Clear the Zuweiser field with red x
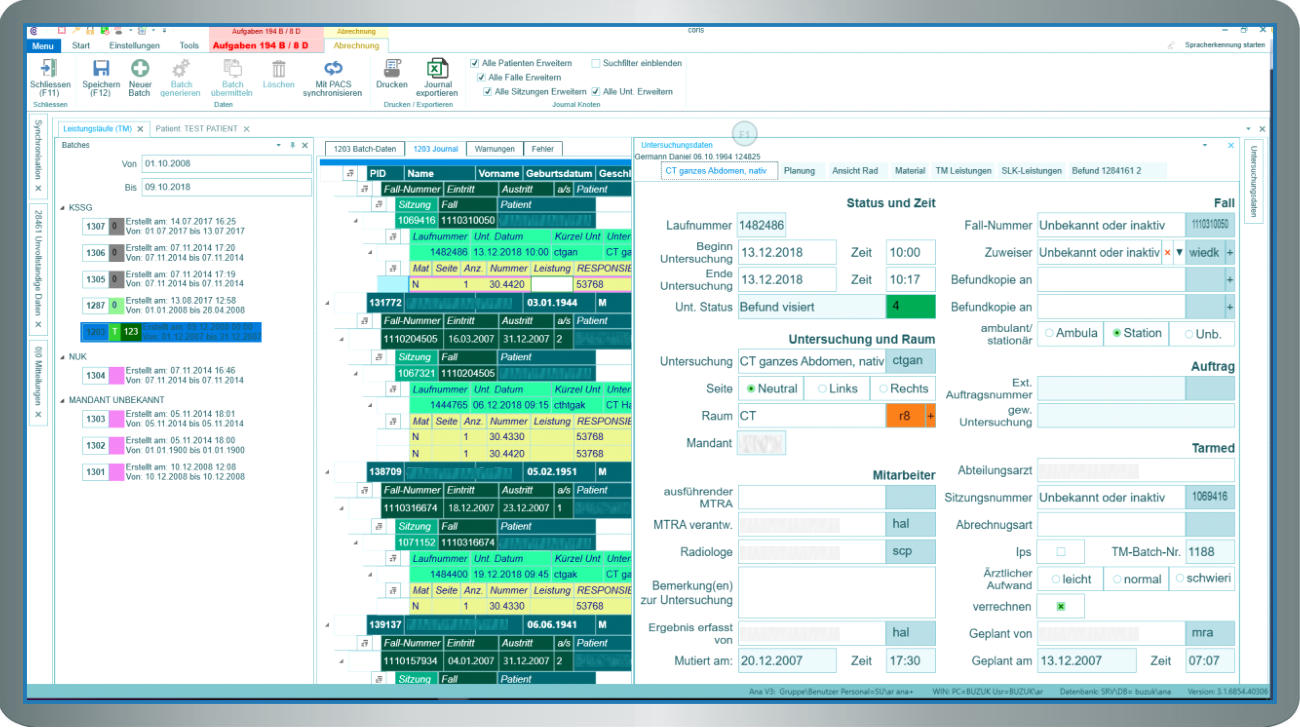Screen dimensions: 1300x728 click(1167, 253)
